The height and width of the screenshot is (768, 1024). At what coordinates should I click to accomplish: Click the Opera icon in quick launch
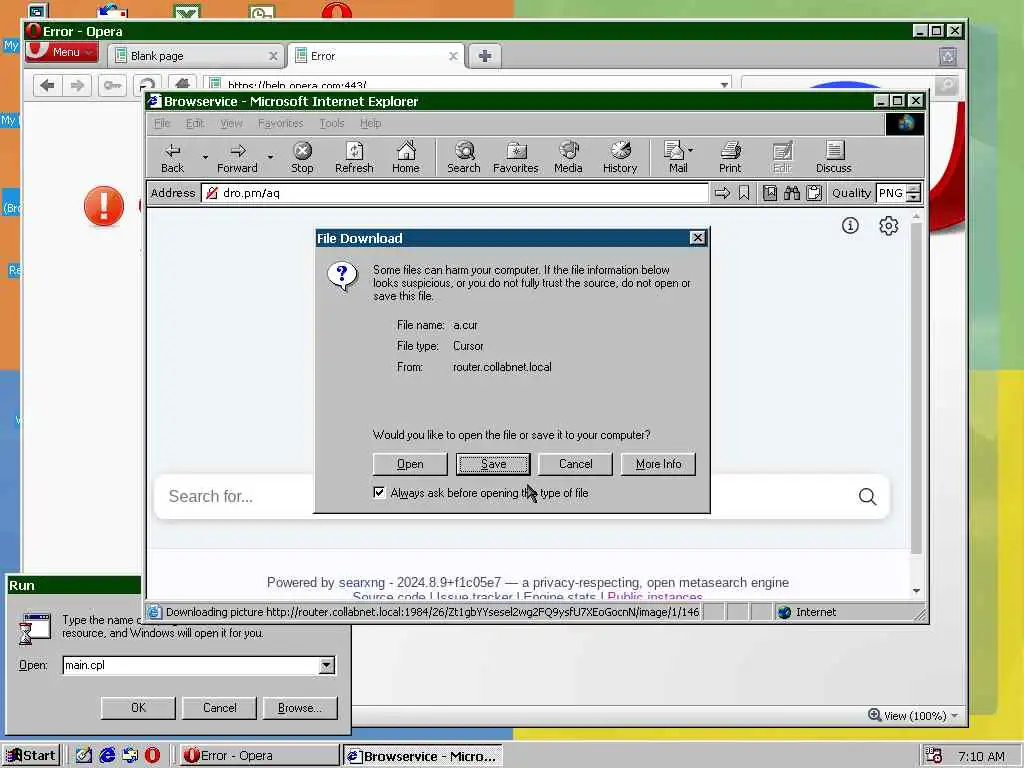point(152,755)
